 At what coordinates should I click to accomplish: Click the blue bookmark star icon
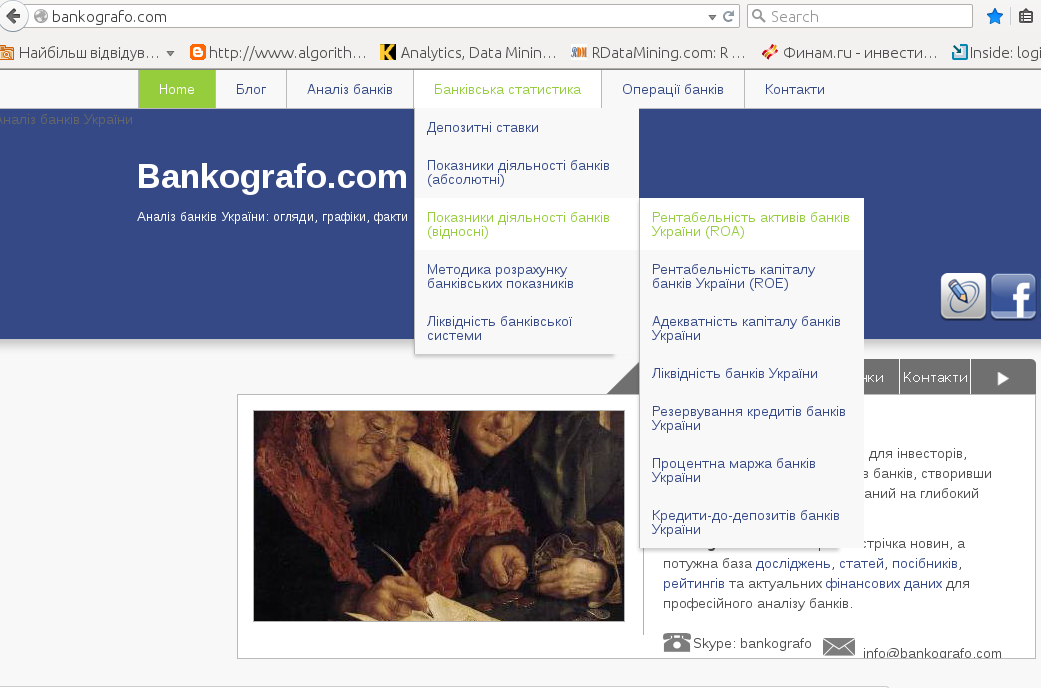coord(995,16)
